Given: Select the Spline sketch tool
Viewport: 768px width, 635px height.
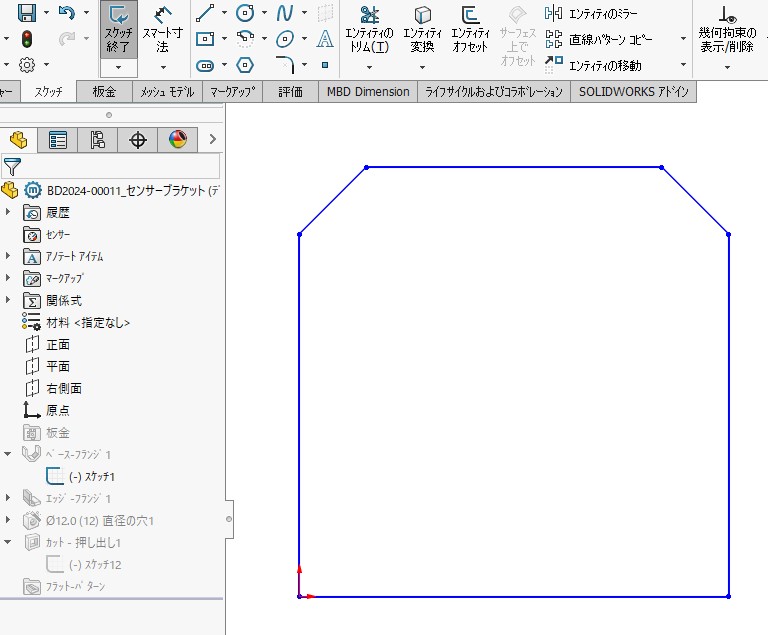Looking at the screenshot, I should click(285, 13).
